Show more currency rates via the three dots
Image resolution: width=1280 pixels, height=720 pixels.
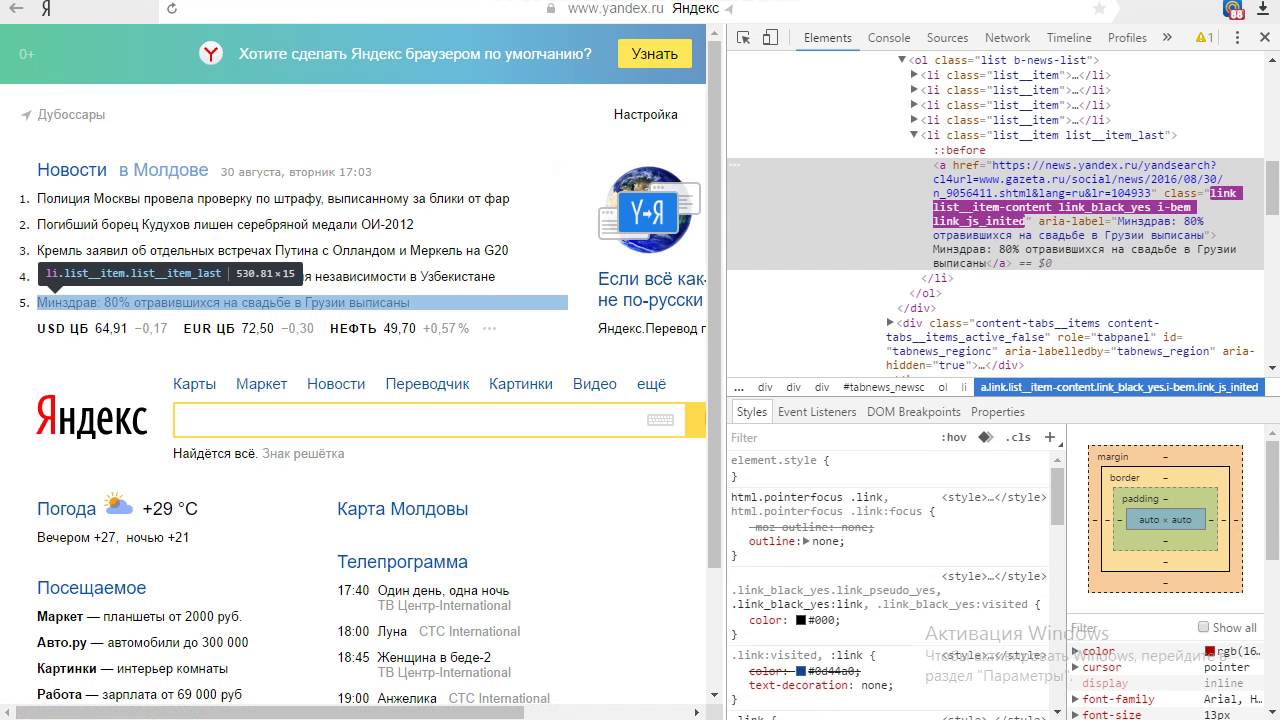point(489,328)
